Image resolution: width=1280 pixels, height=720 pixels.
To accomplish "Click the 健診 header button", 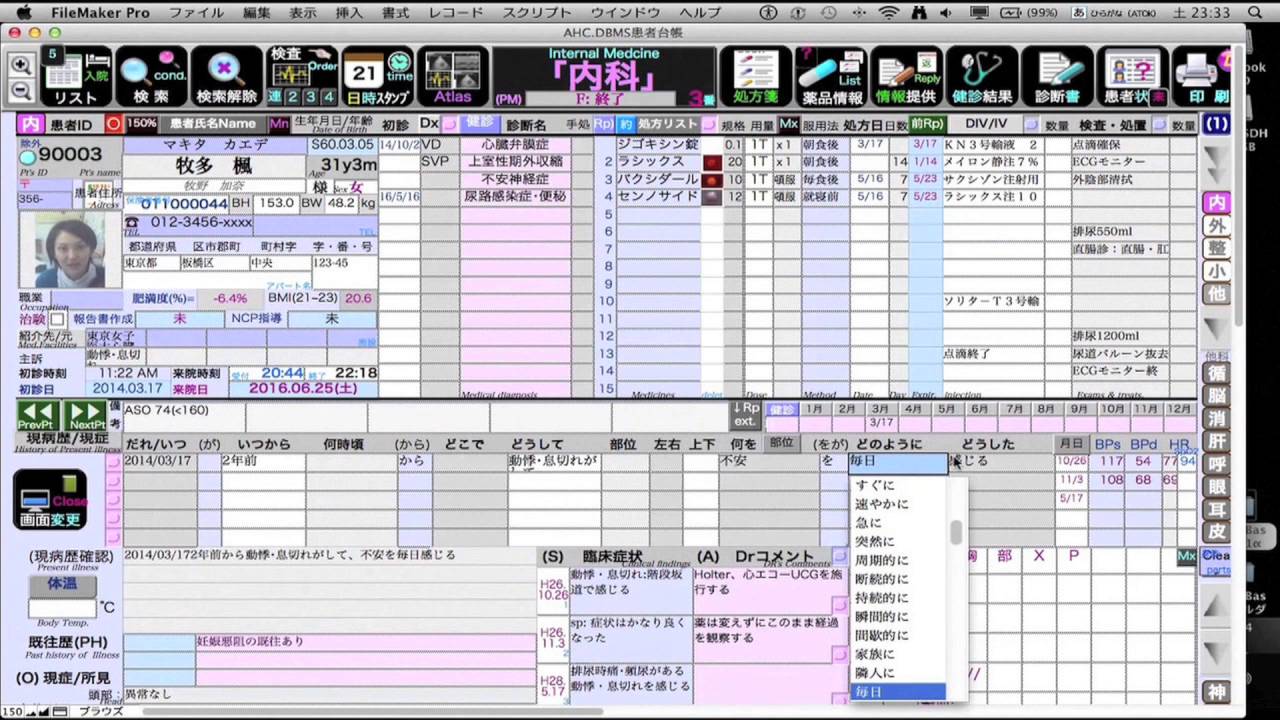I will [481, 124].
